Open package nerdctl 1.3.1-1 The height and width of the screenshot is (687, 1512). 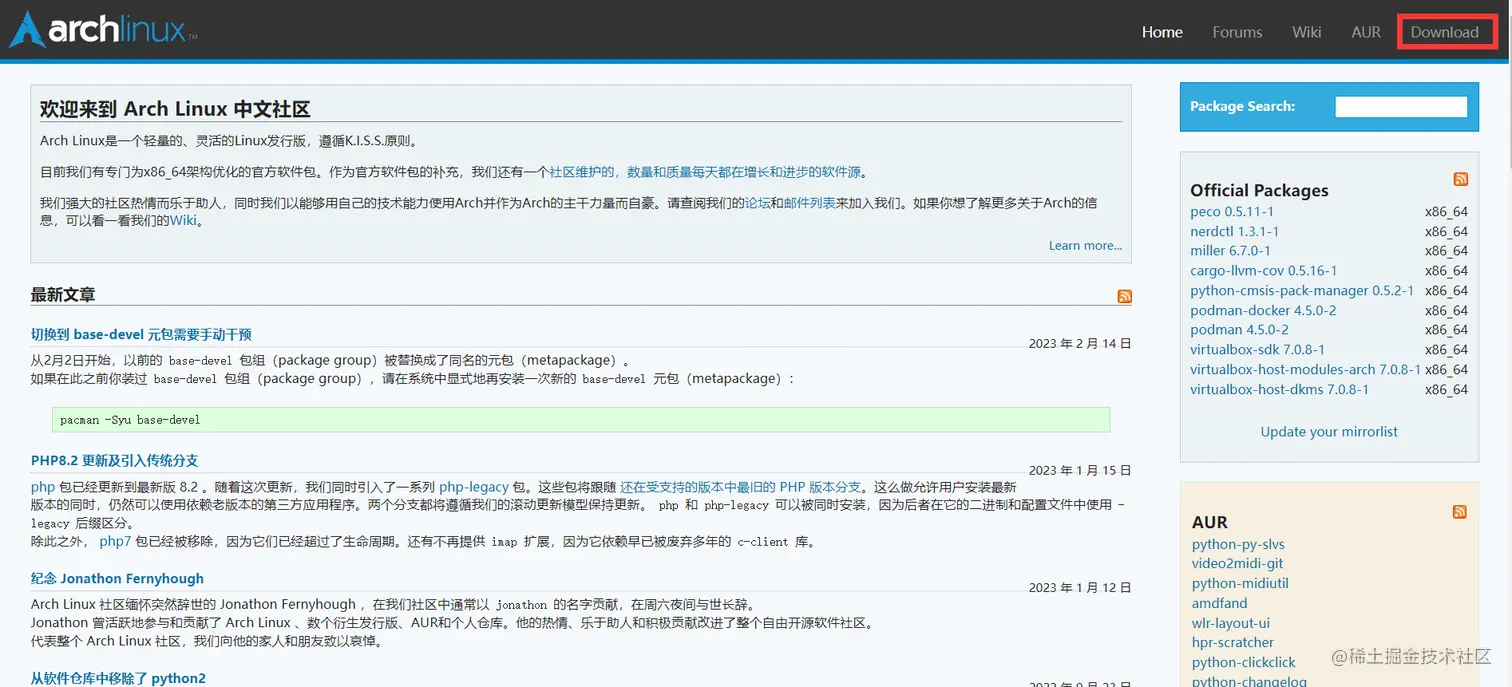click(x=1234, y=231)
